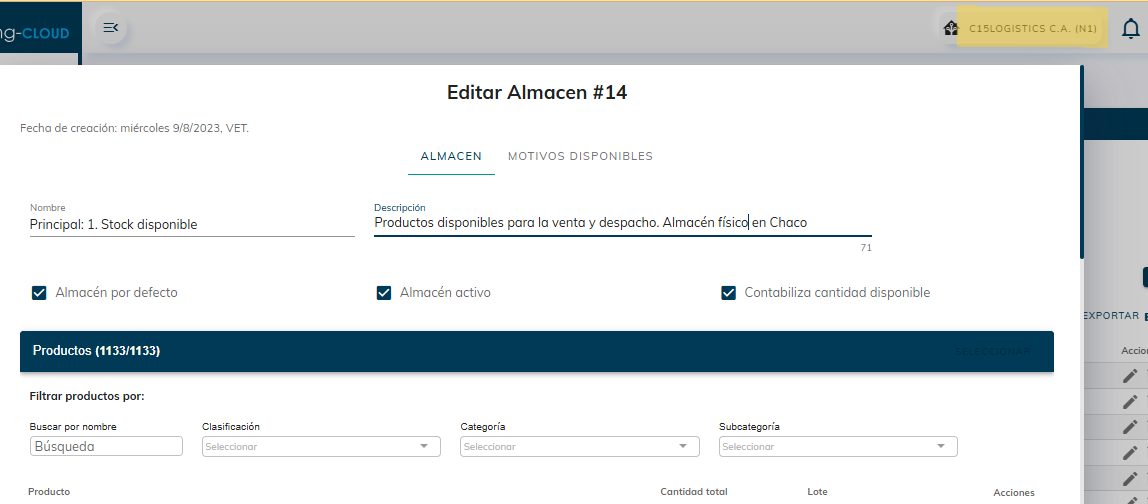The height and width of the screenshot is (504, 1148).
Task: Click the company house icon in the header
Action: (x=950, y=29)
